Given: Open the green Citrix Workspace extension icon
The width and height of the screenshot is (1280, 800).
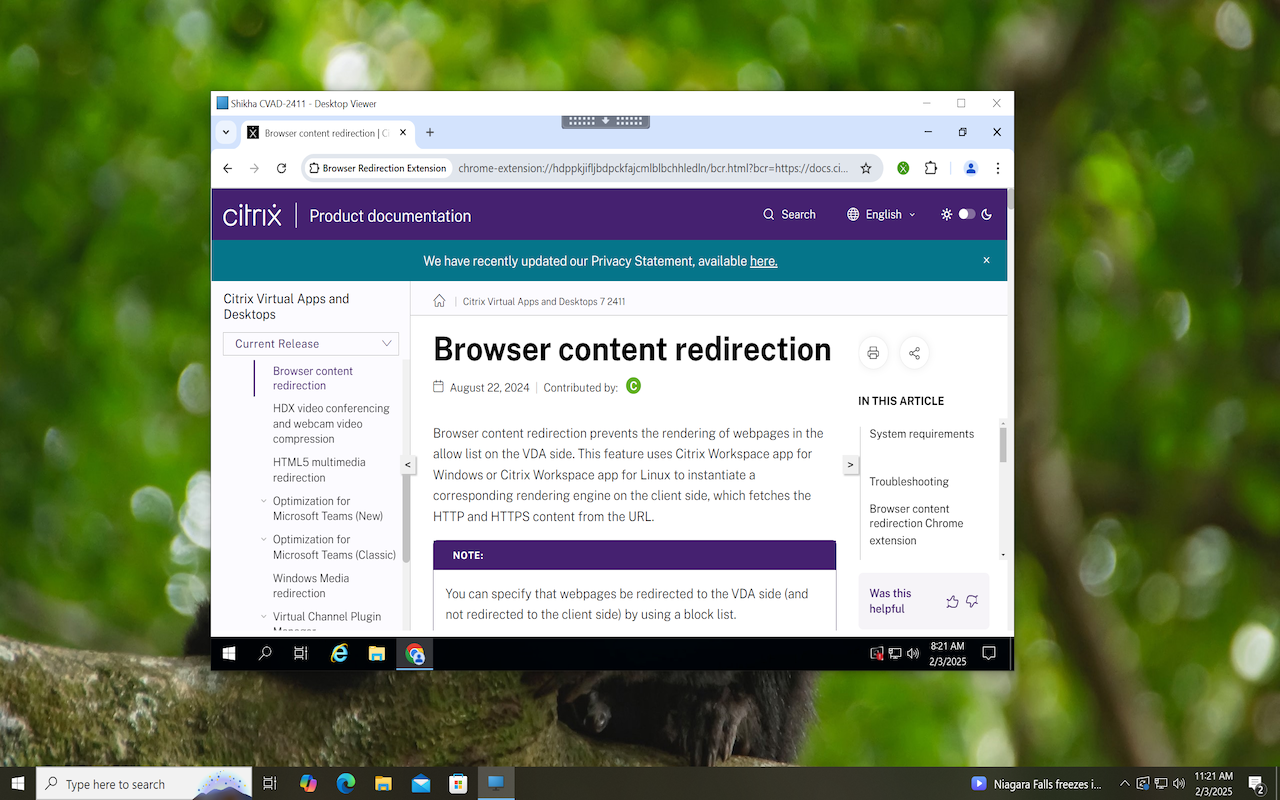Looking at the screenshot, I should (x=902, y=168).
